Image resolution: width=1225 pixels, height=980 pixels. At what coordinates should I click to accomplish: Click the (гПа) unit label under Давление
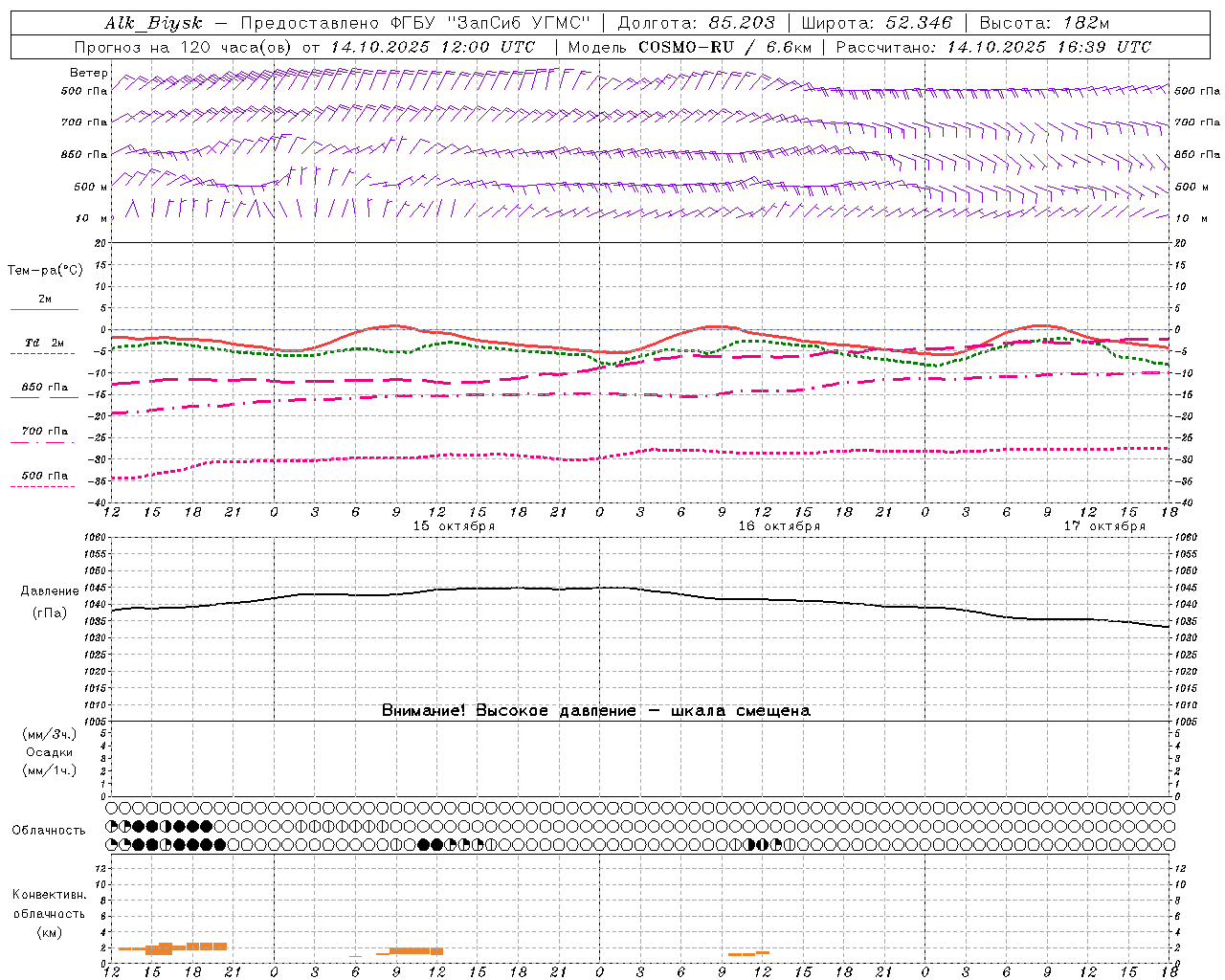pyautogui.click(x=50, y=613)
